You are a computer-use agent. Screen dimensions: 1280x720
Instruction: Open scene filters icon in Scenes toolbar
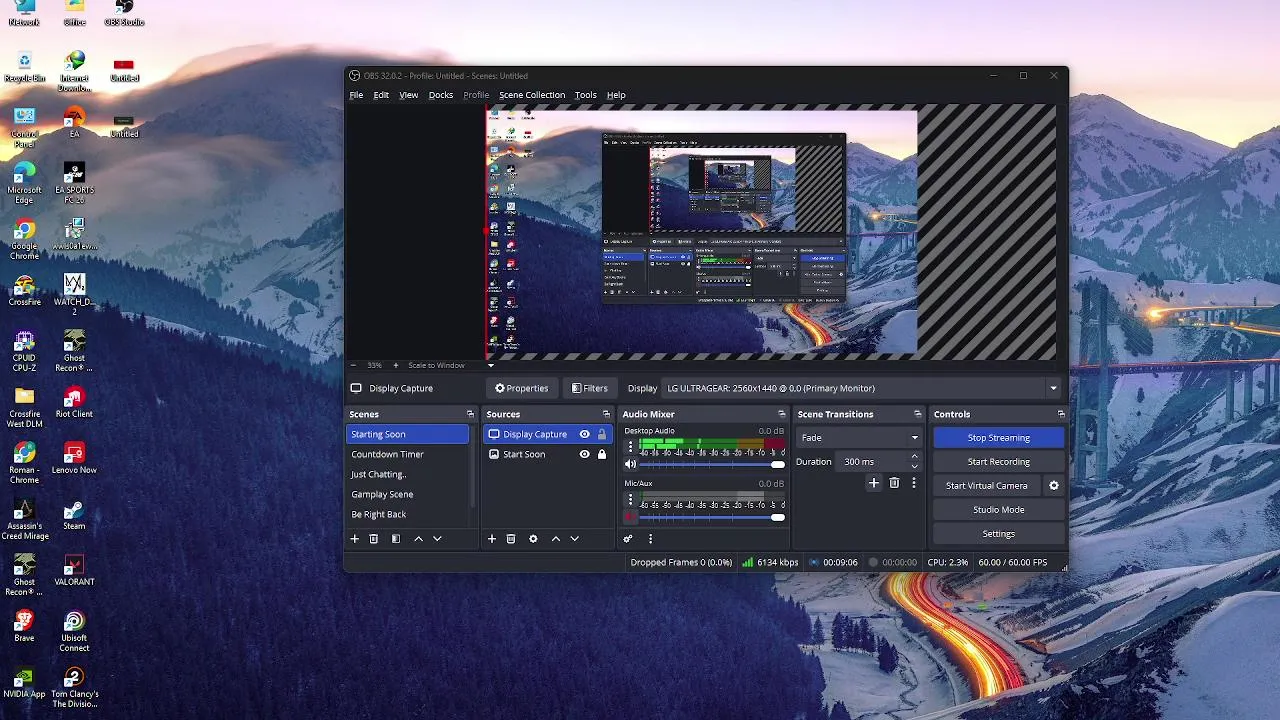[x=396, y=539]
